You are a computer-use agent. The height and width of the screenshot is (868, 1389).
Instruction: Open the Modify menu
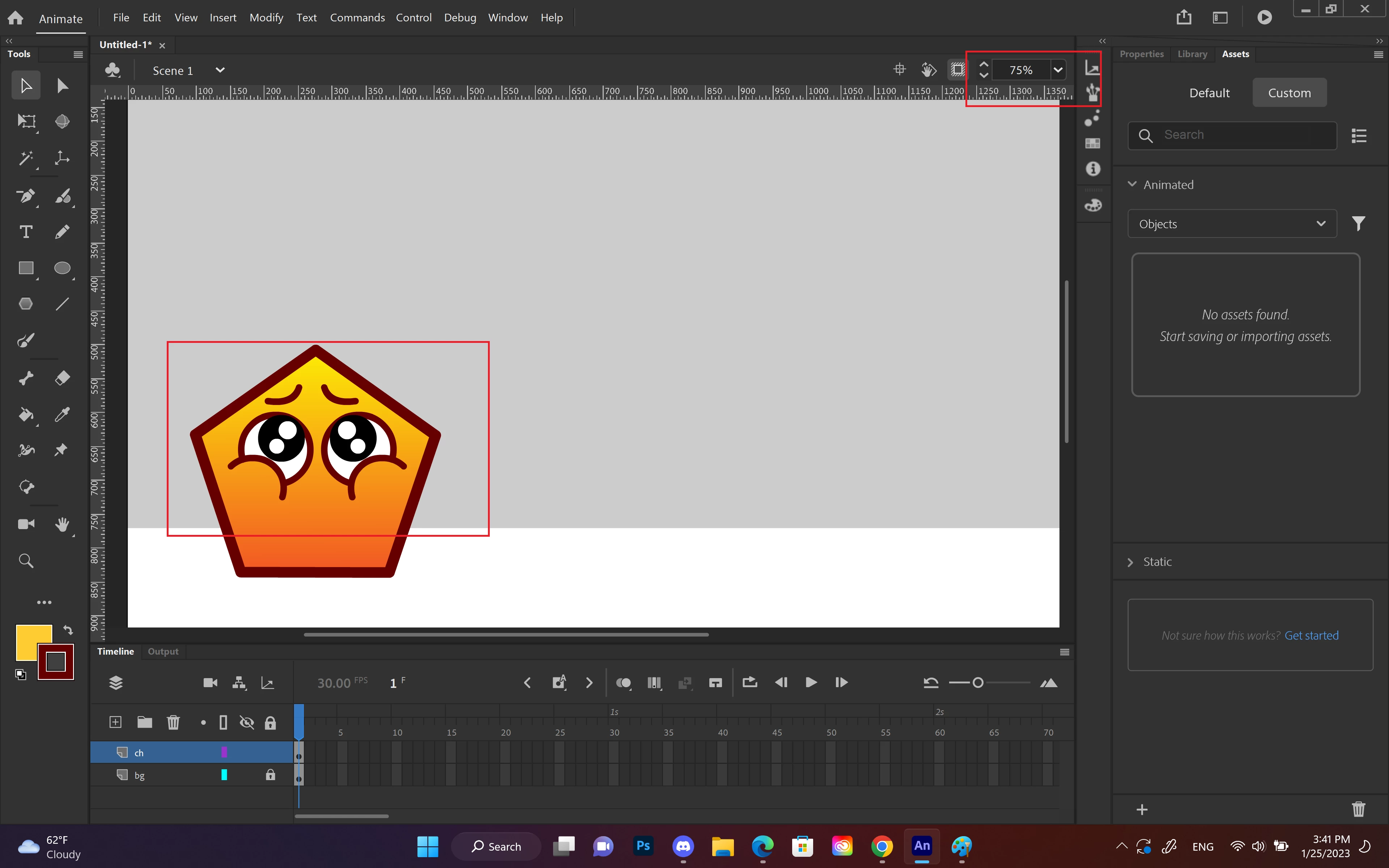tap(266, 18)
